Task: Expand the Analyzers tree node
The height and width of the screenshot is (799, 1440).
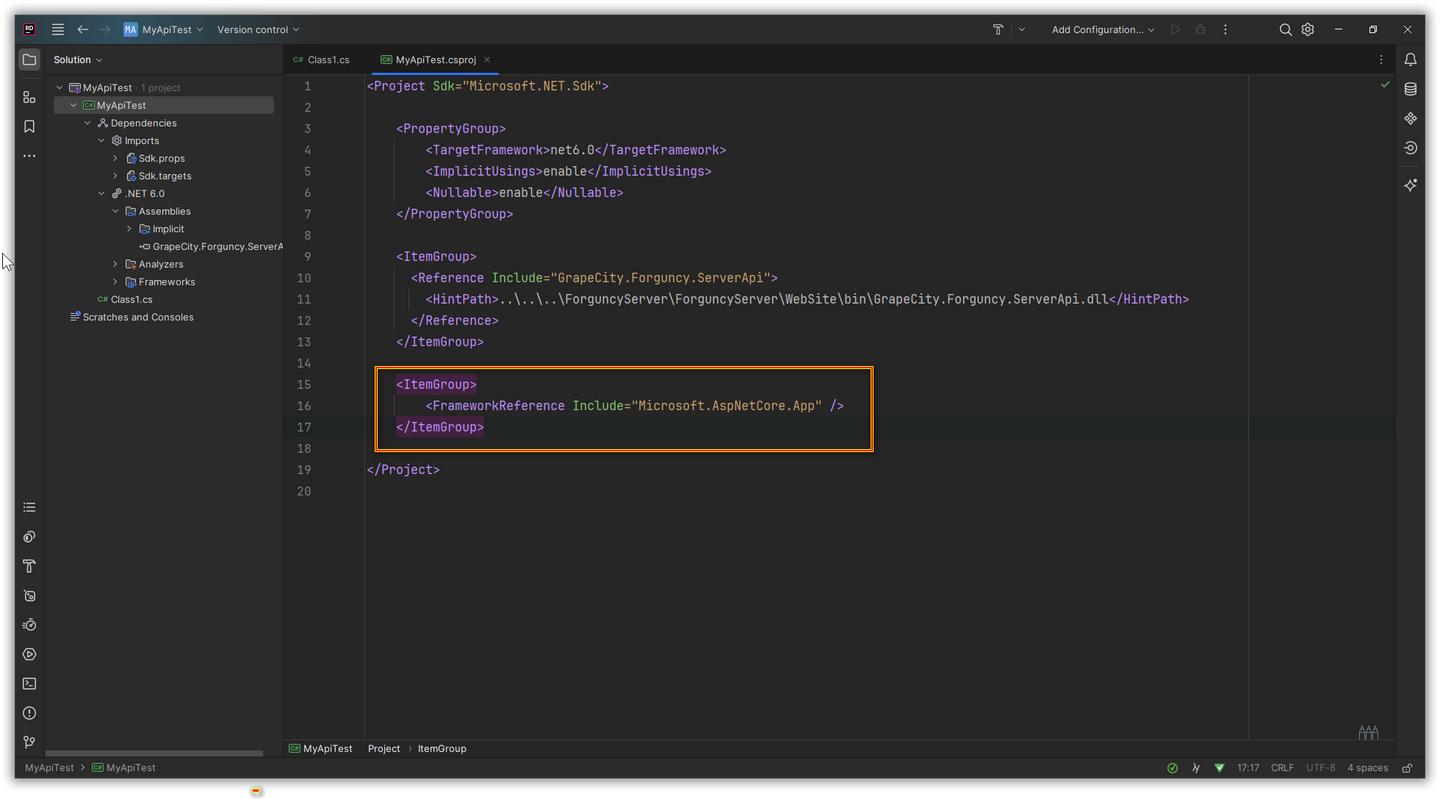Action: coord(115,264)
